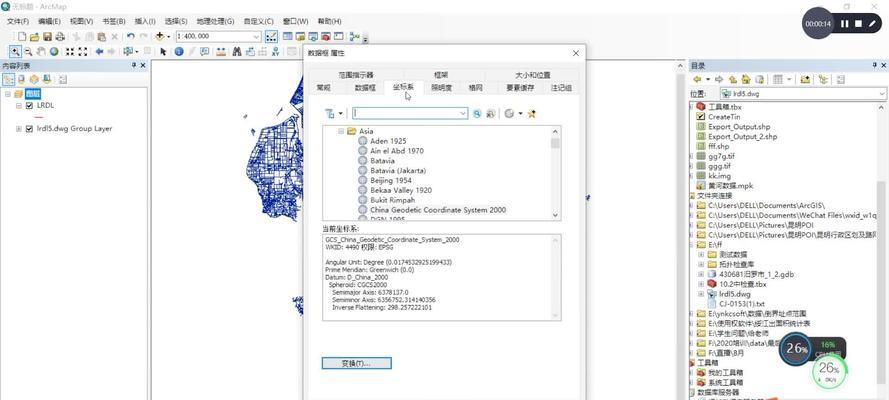This screenshot has height=400, width=889.
Task: Select the Pan hand tool
Action: click(41, 52)
